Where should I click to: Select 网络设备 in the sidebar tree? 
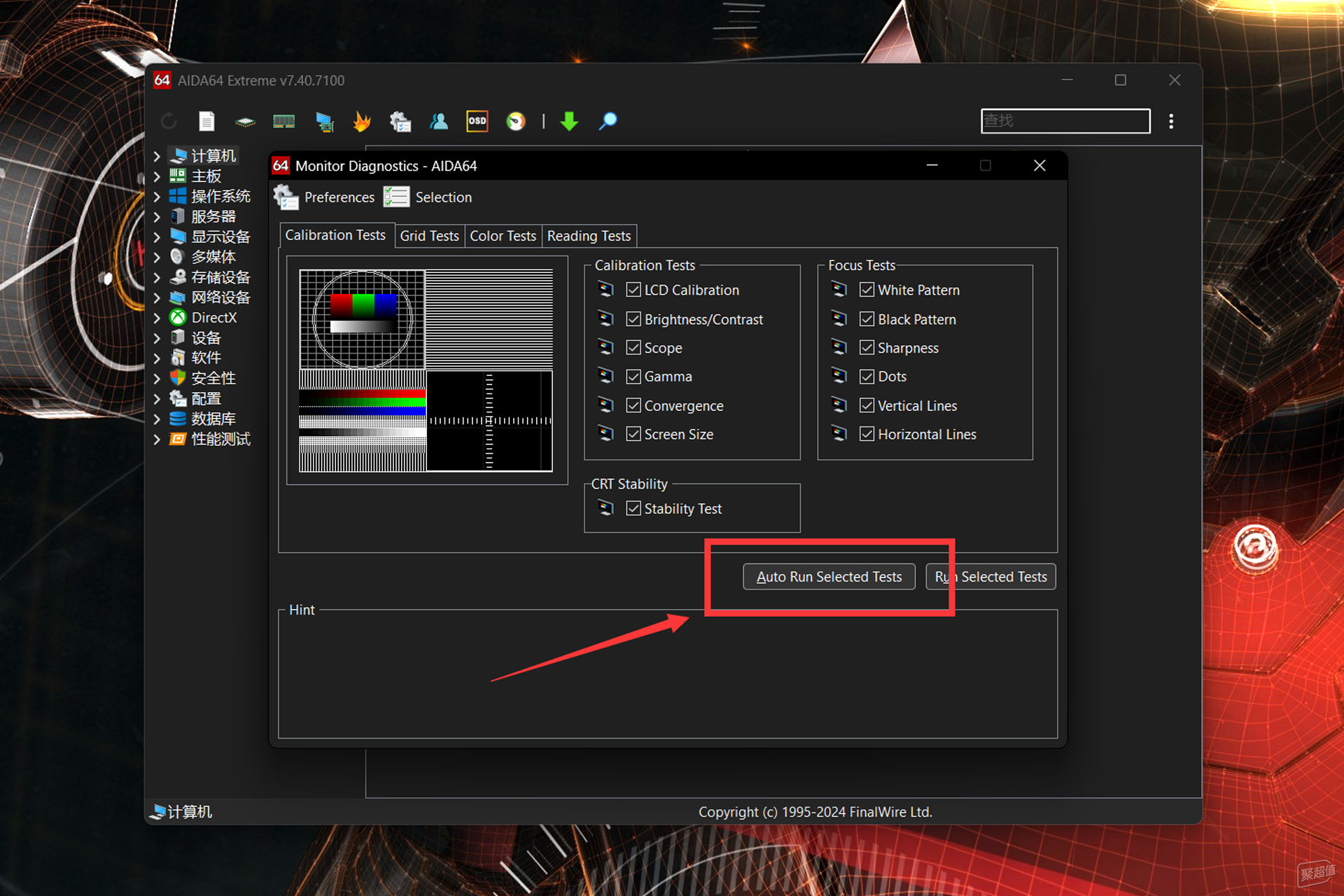(x=220, y=297)
